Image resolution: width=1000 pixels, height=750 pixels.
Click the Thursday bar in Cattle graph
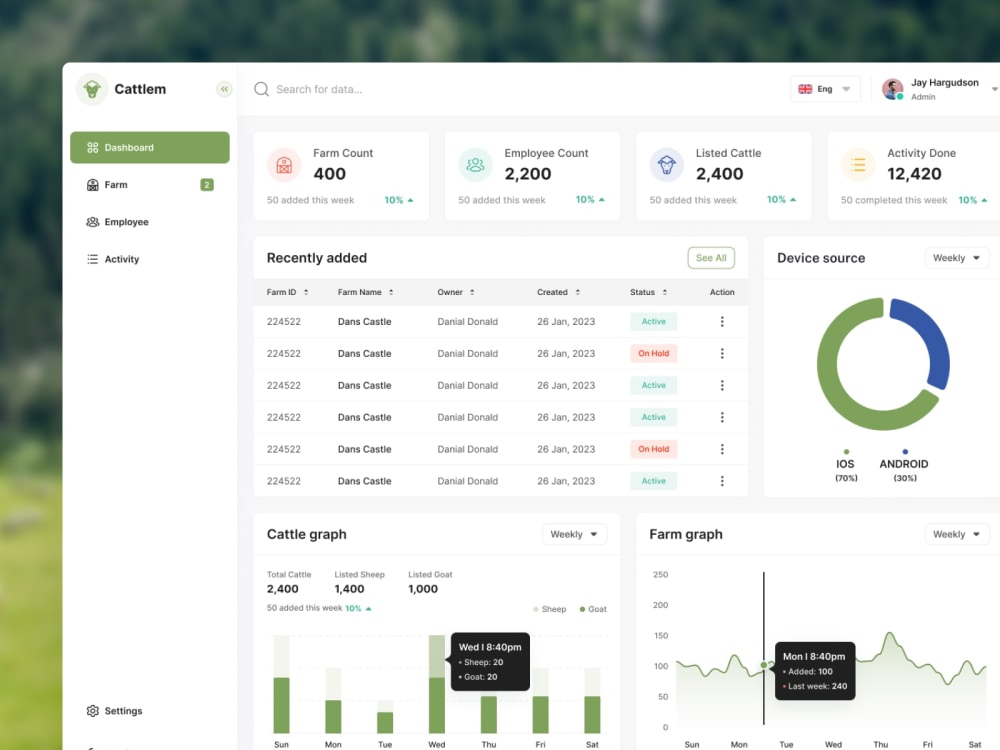(489, 714)
